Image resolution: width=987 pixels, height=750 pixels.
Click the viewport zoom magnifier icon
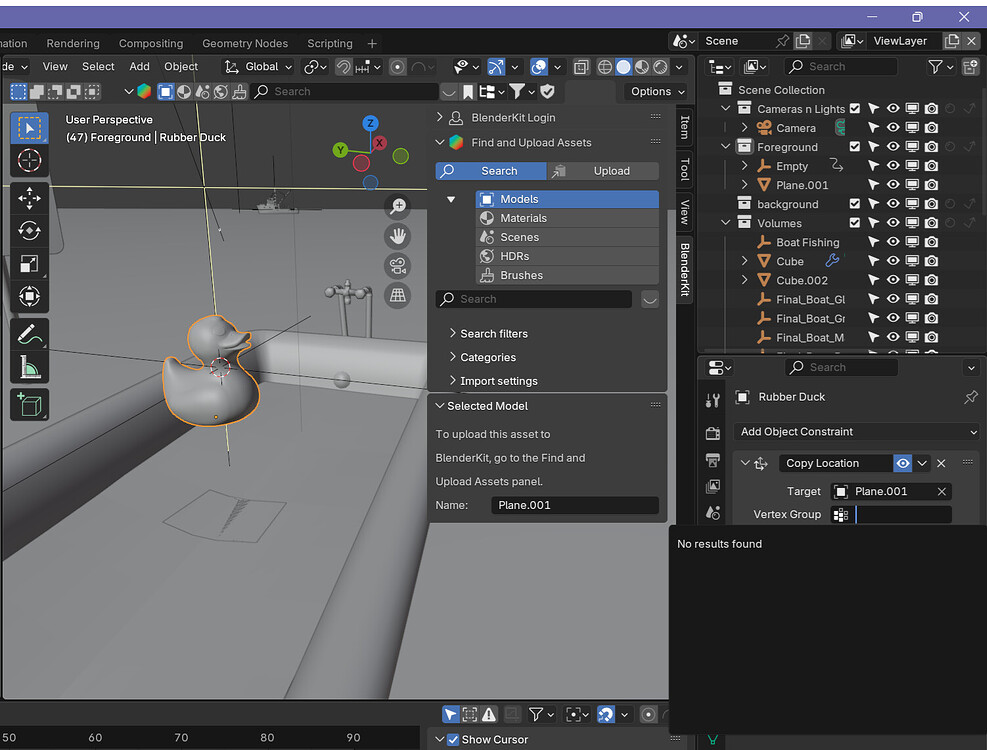398,206
